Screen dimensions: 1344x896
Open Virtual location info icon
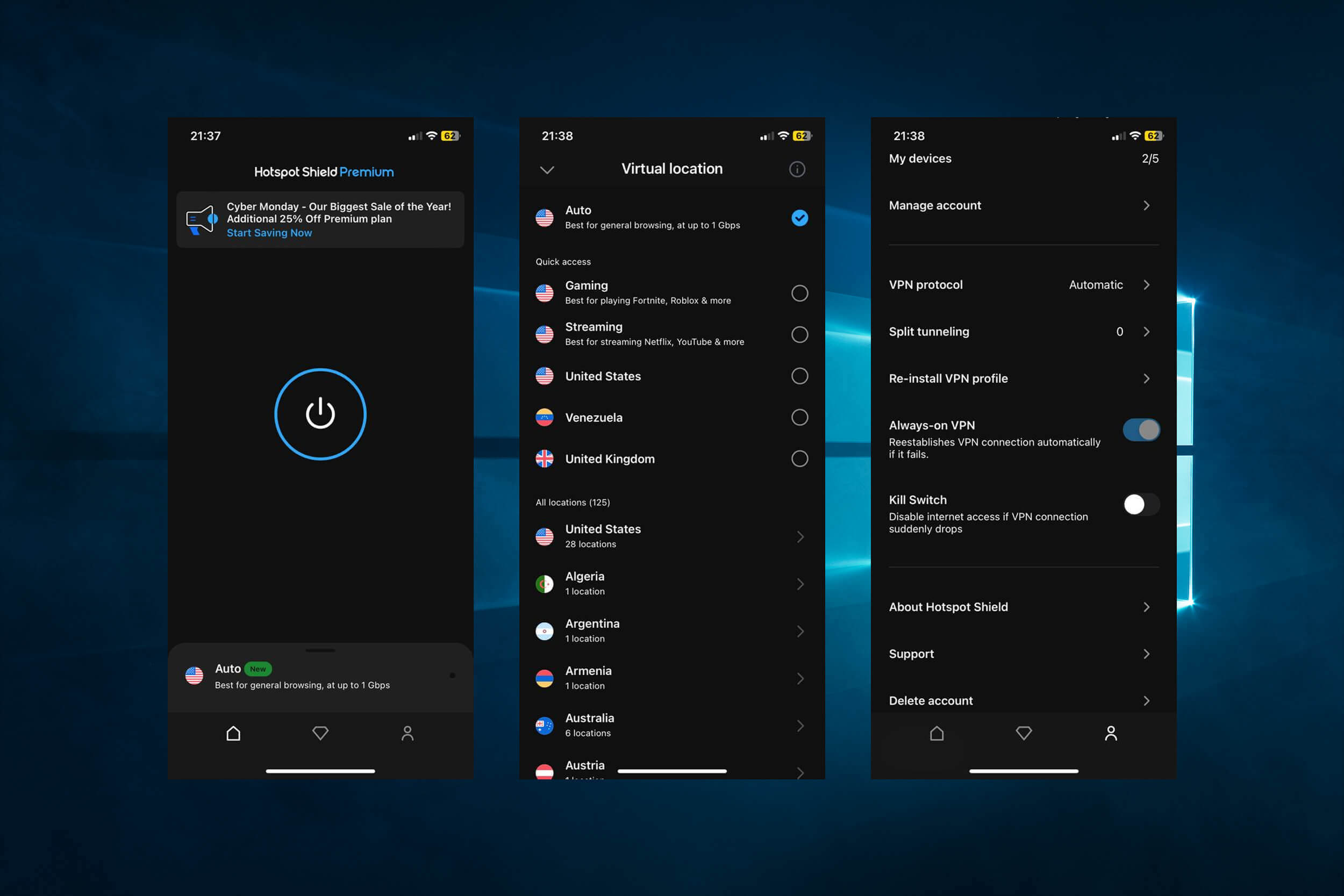pos(797,169)
